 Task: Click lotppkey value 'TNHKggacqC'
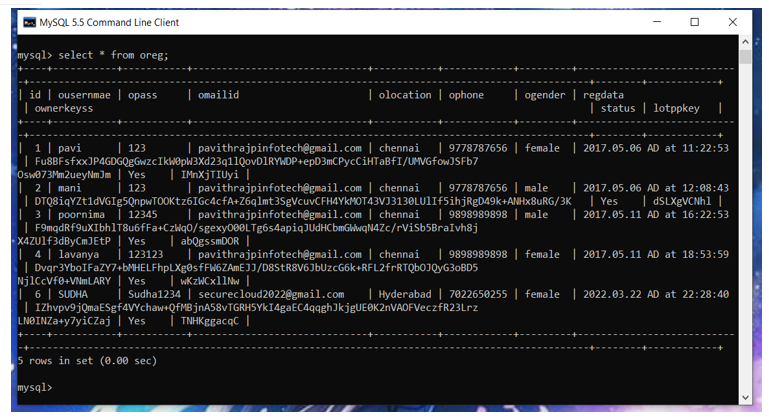(209, 321)
